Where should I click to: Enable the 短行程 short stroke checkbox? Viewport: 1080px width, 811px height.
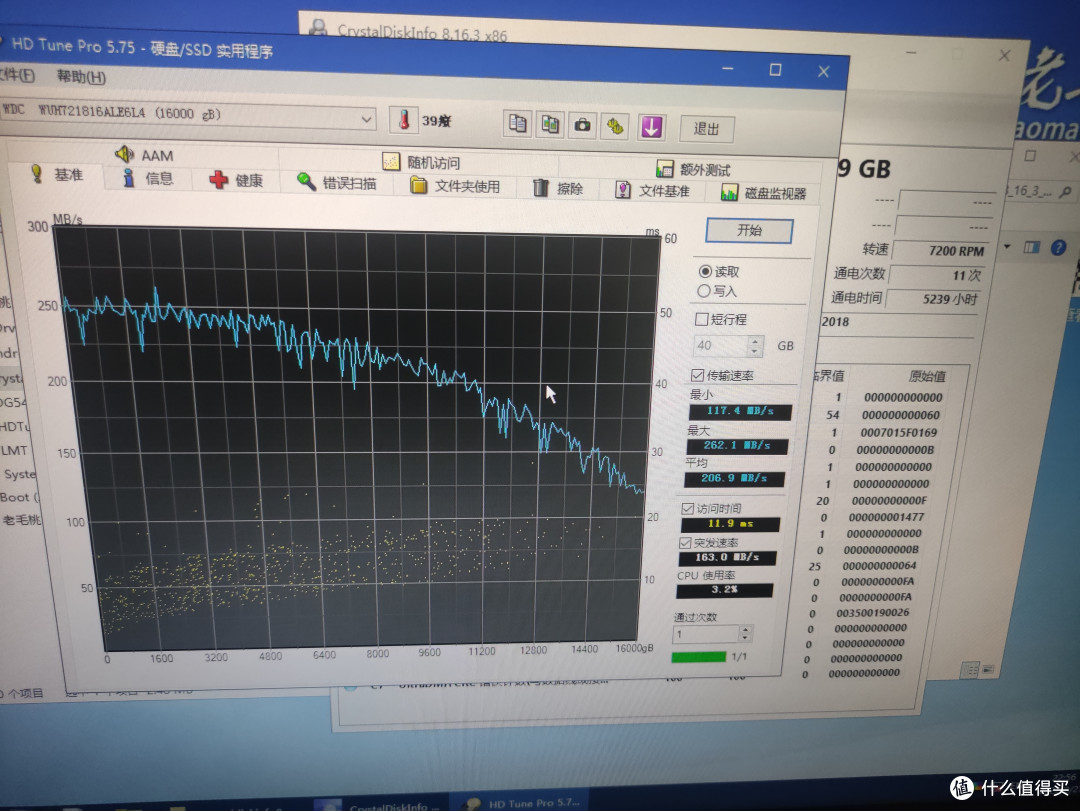(x=702, y=319)
